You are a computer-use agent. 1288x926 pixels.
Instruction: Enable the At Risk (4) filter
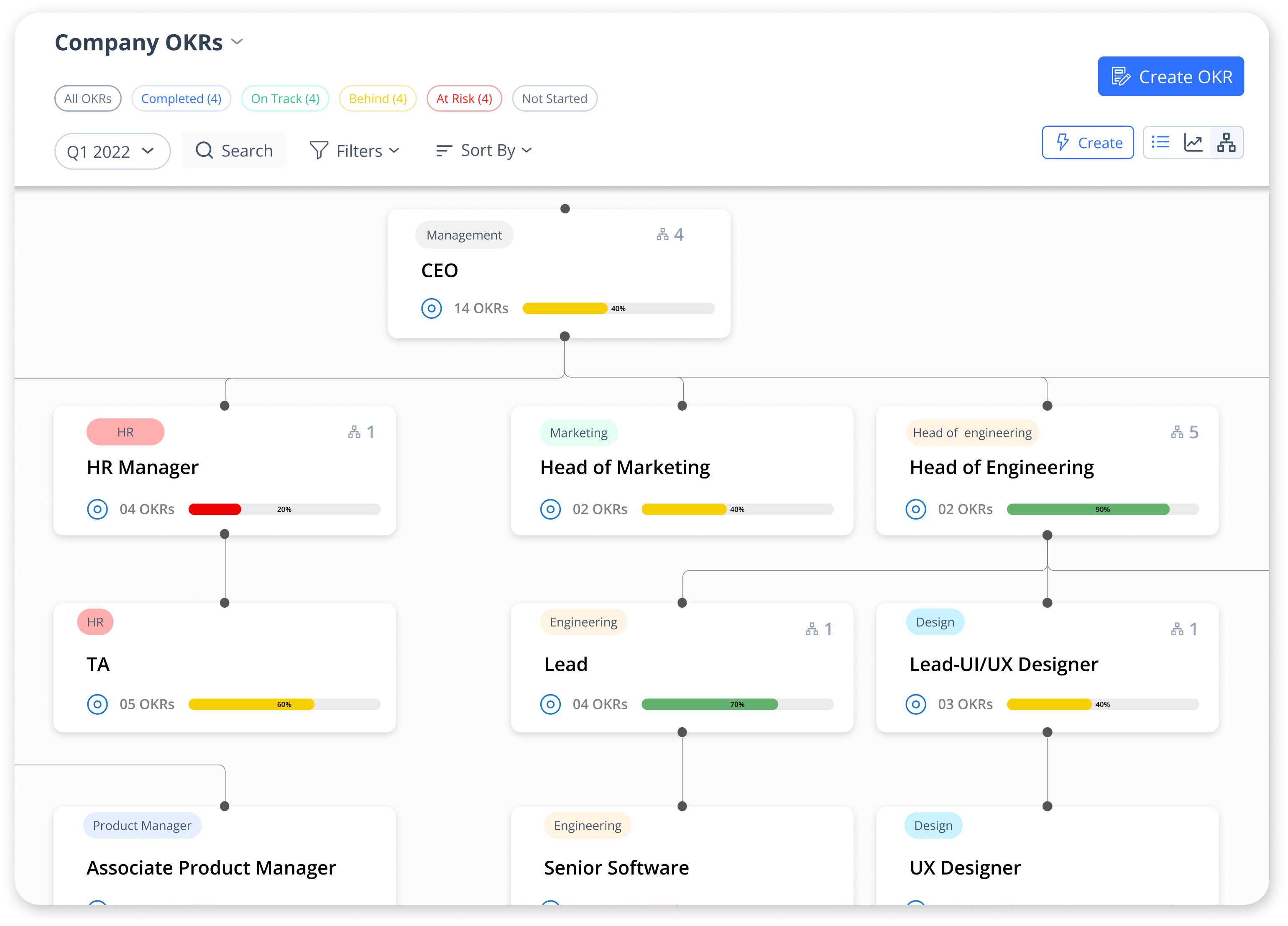[x=464, y=98]
